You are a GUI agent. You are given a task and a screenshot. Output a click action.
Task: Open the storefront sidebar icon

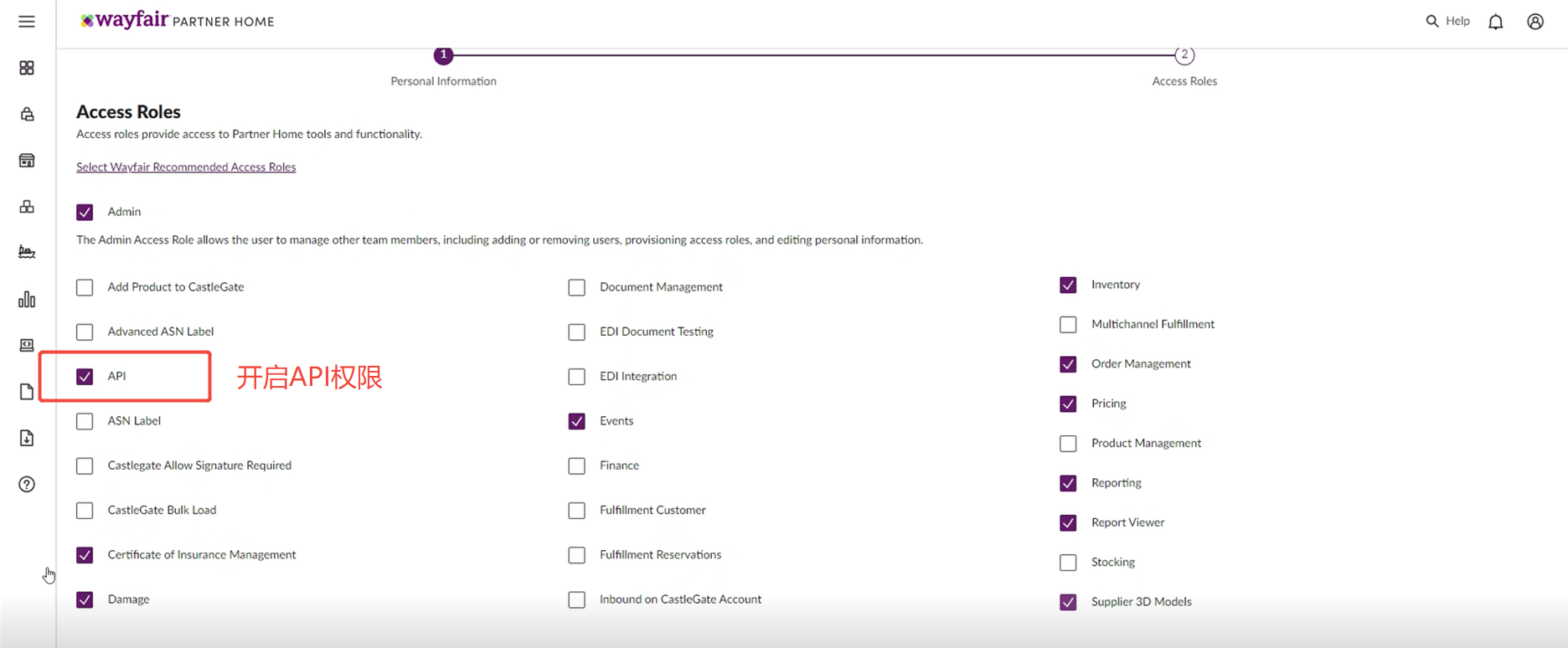tap(27, 161)
